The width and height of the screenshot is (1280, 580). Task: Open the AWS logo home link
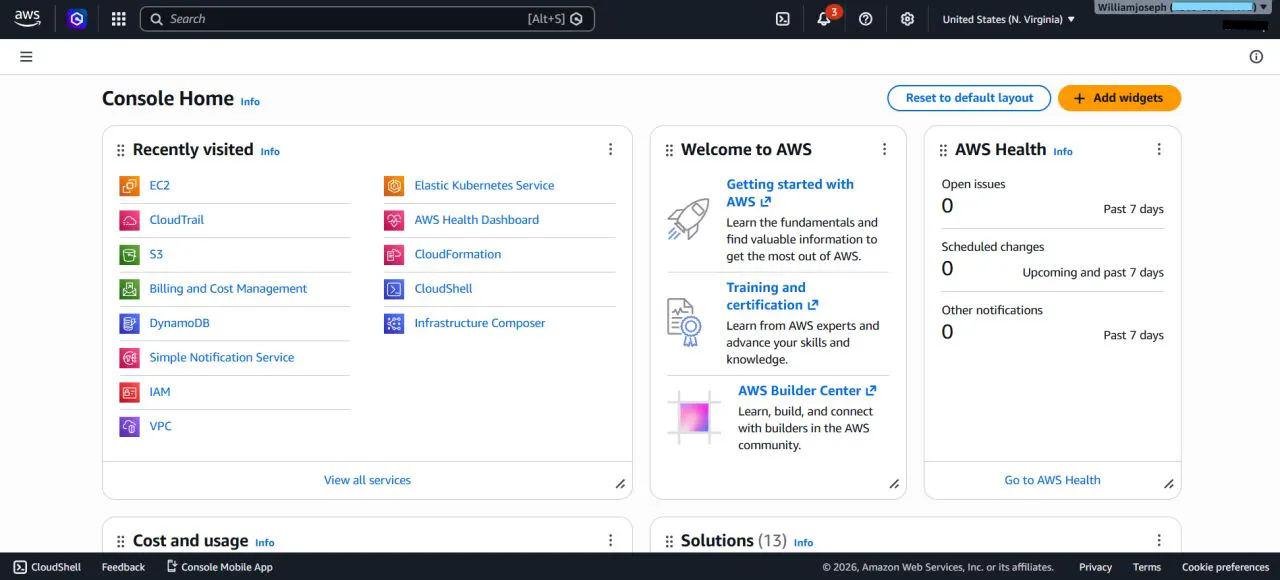27,19
